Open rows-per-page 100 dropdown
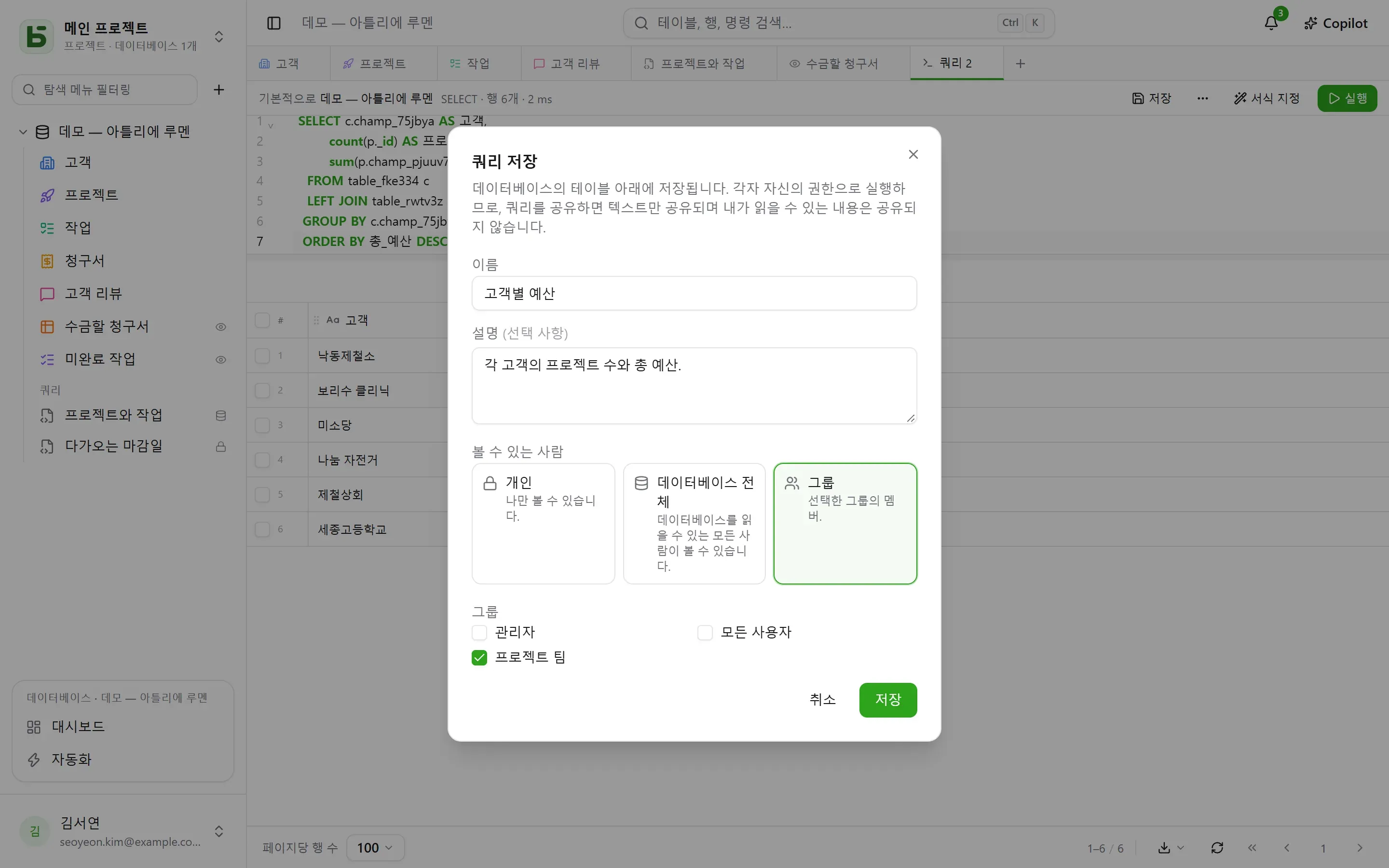The height and width of the screenshot is (868, 1389). click(375, 847)
